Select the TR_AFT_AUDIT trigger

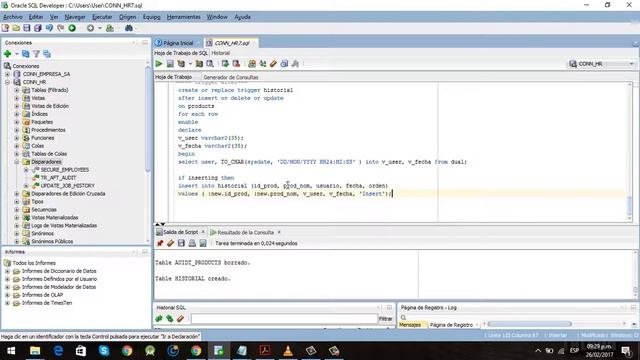tap(58, 178)
